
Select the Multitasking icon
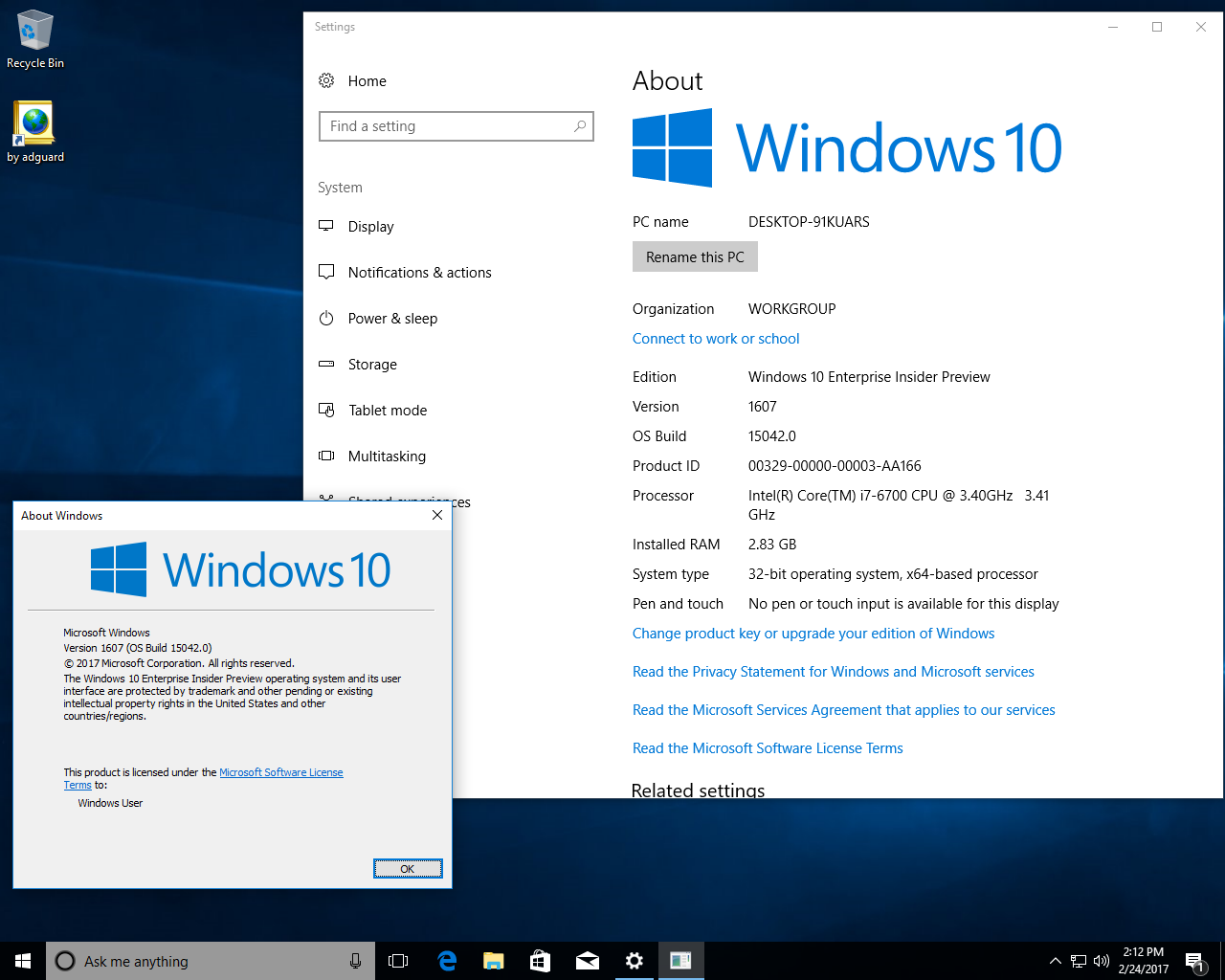(326, 456)
